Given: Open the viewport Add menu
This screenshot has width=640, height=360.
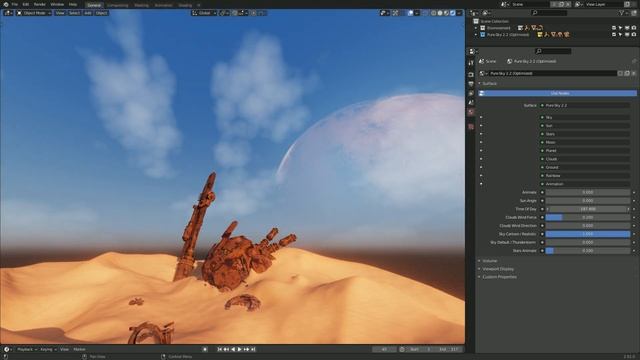Looking at the screenshot, I should [x=88, y=13].
